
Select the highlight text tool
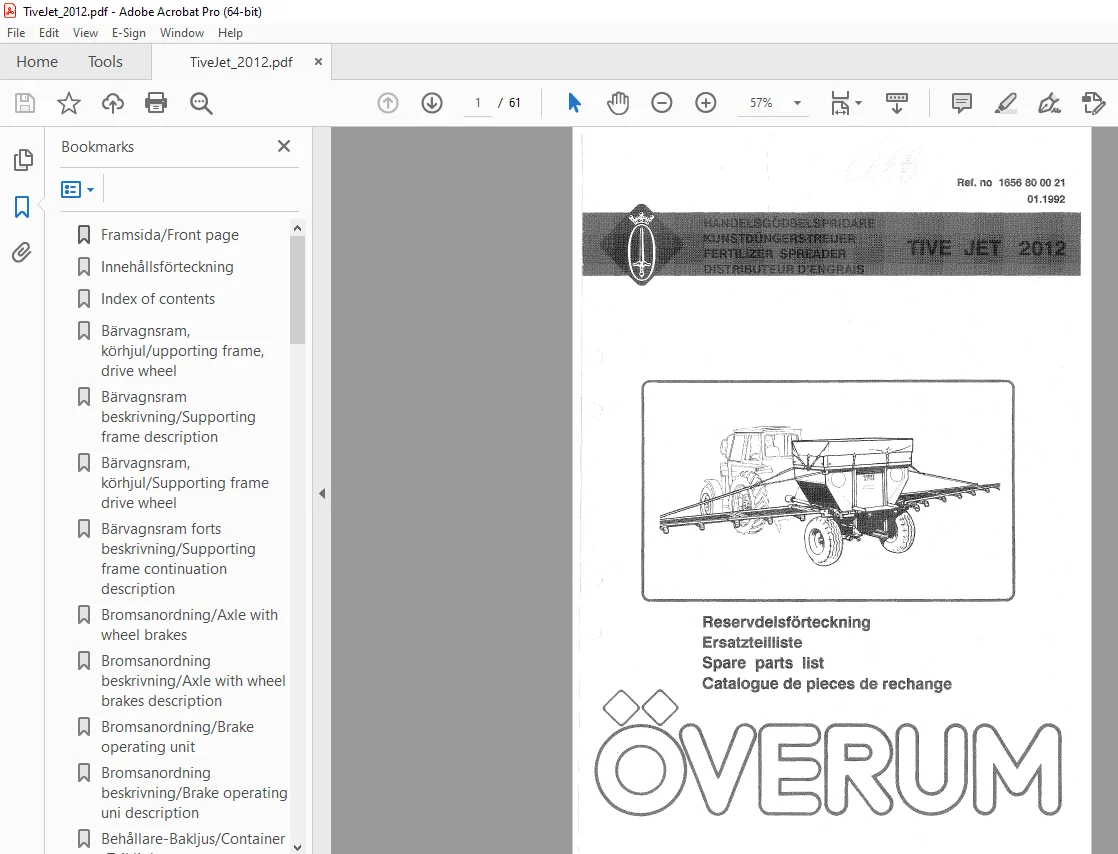pyautogui.click(x=1005, y=103)
